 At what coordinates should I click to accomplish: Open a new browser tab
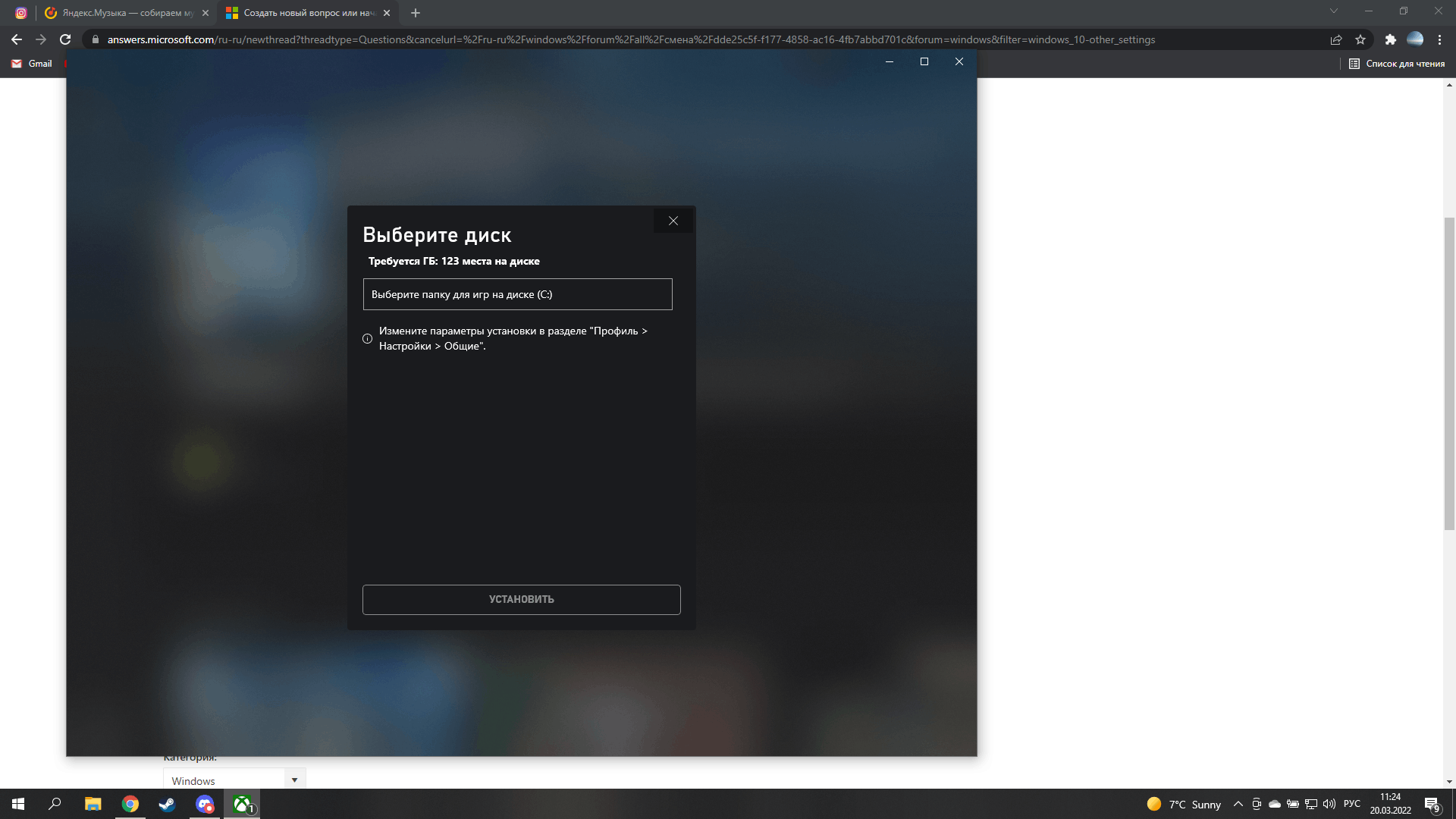click(415, 13)
